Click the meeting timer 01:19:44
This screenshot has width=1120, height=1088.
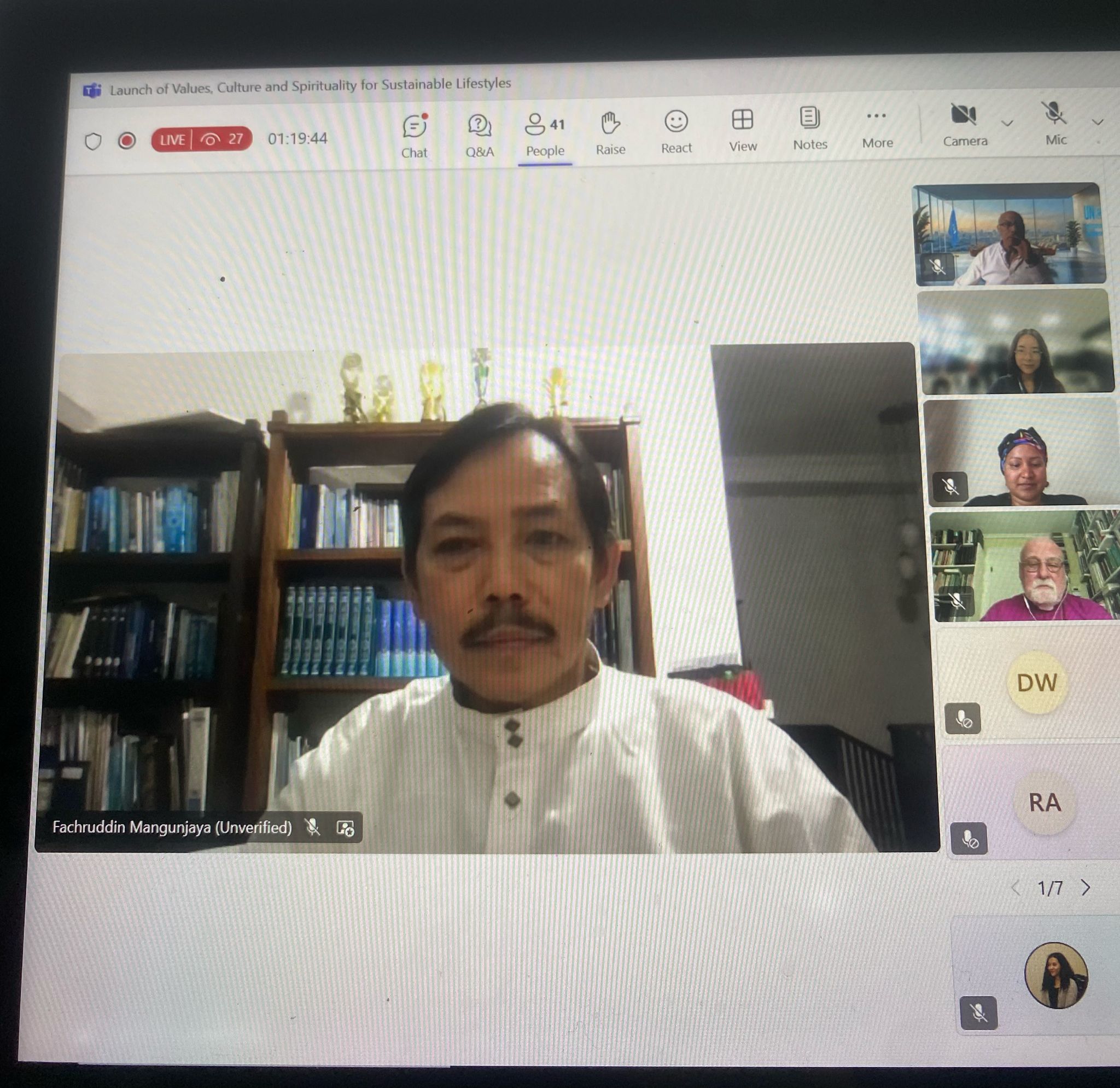(x=297, y=138)
